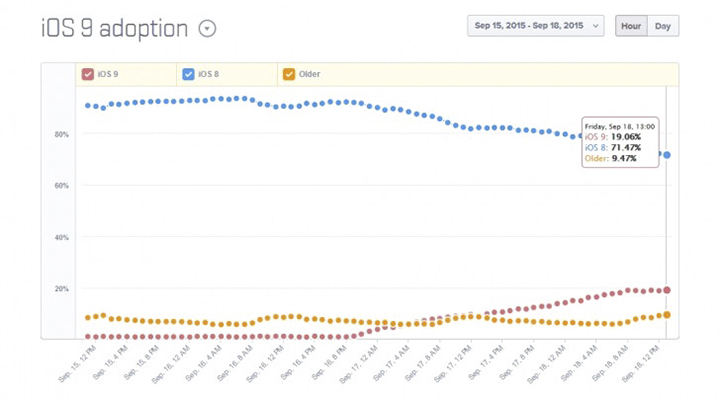This screenshot has width=720, height=400.
Task: Click the 20% y-axis label
Action: [x=62, y=289]
